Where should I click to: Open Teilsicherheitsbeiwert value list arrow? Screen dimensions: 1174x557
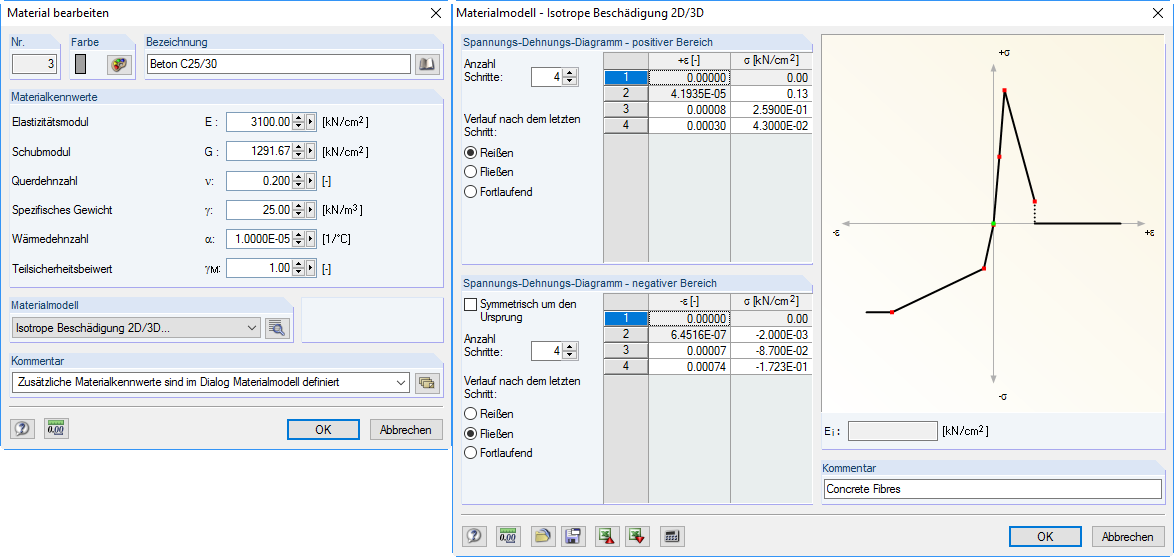tap(311, 267)
